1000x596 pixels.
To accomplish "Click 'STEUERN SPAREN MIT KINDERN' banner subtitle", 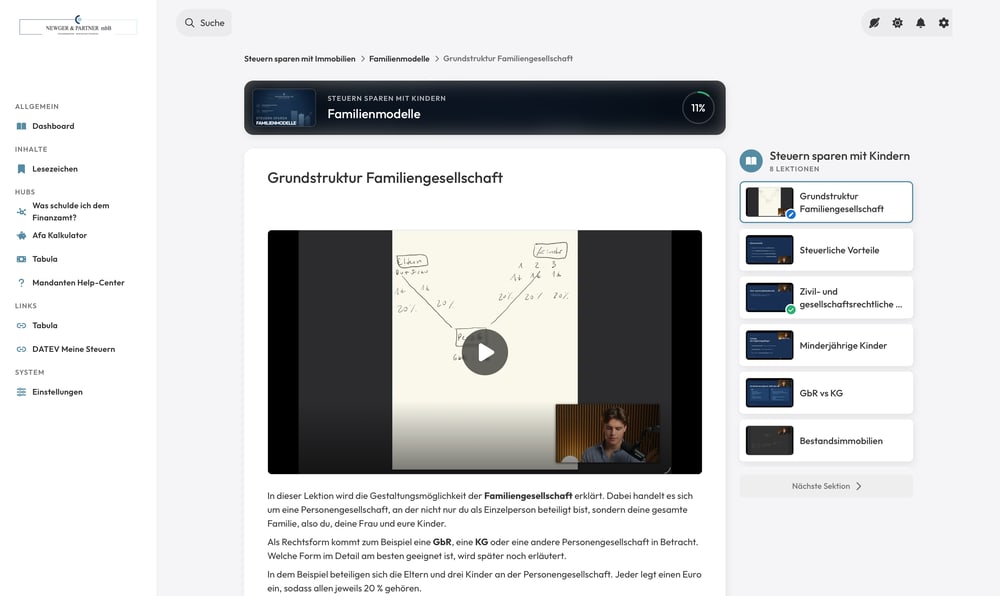I will (x=386, y=98).
